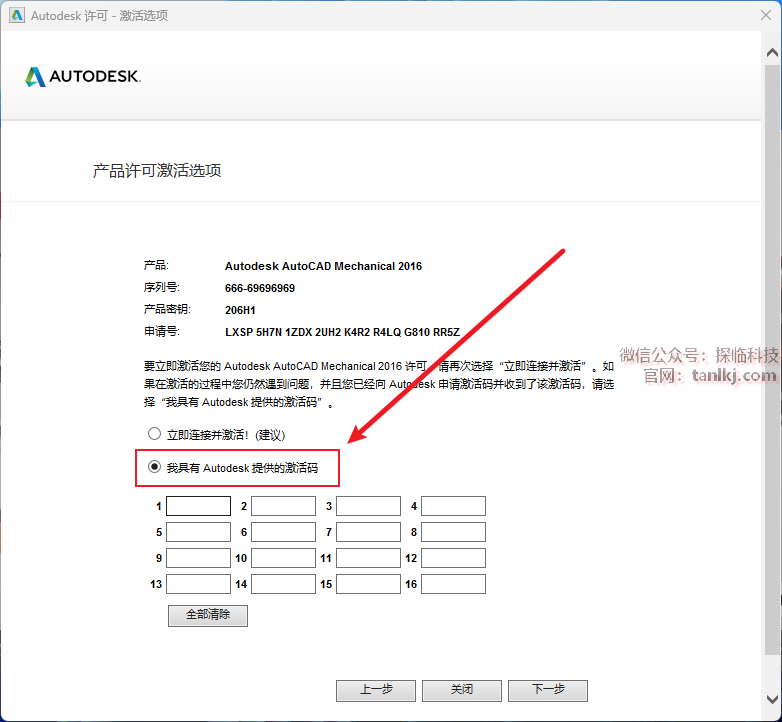Click the '产品许可激活选项' heading
This screenshot has height=722, width=782.
pos(157,171)
